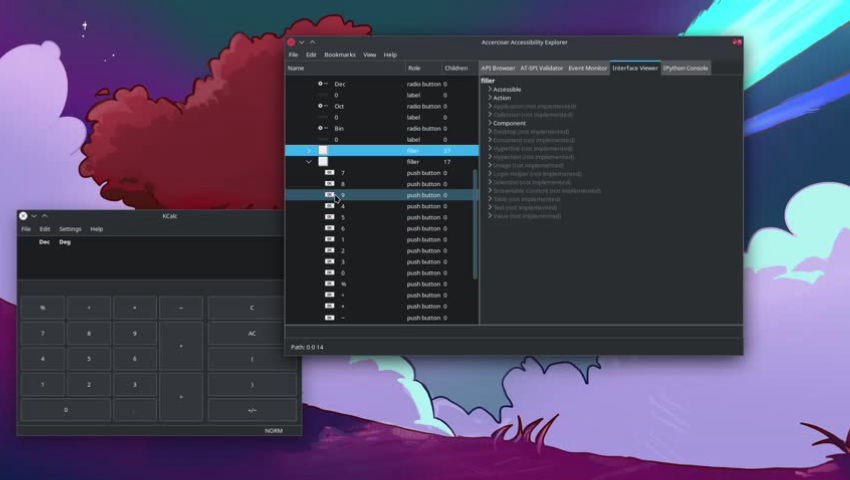Click the Role column header in the tree

(423, 68)
